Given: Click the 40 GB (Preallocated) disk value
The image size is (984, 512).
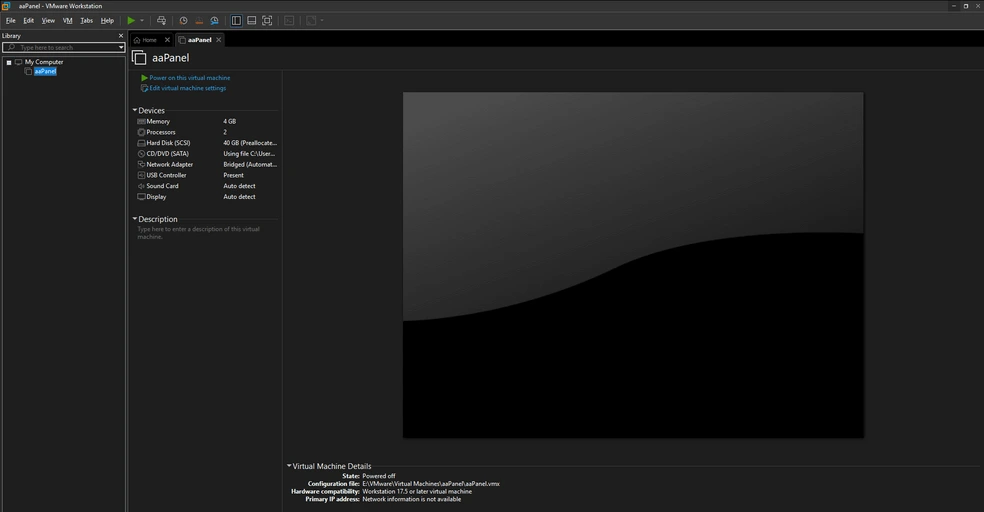Looking at the screenshot, I should pyautogui.click(x=250, y=143).
